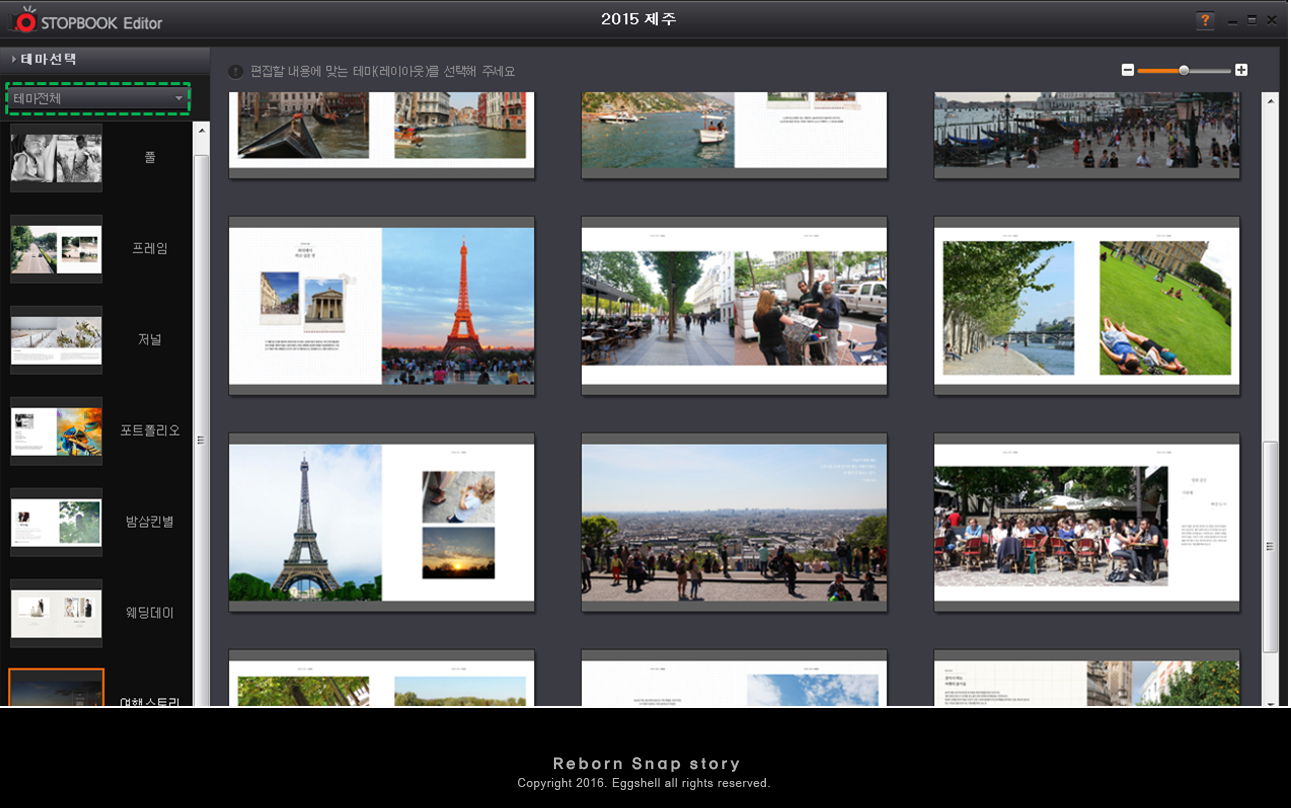The width and height of the screenshot is (1291, 808).
Task: Select the 프레임 theme
Action: [x=56, y=249]
